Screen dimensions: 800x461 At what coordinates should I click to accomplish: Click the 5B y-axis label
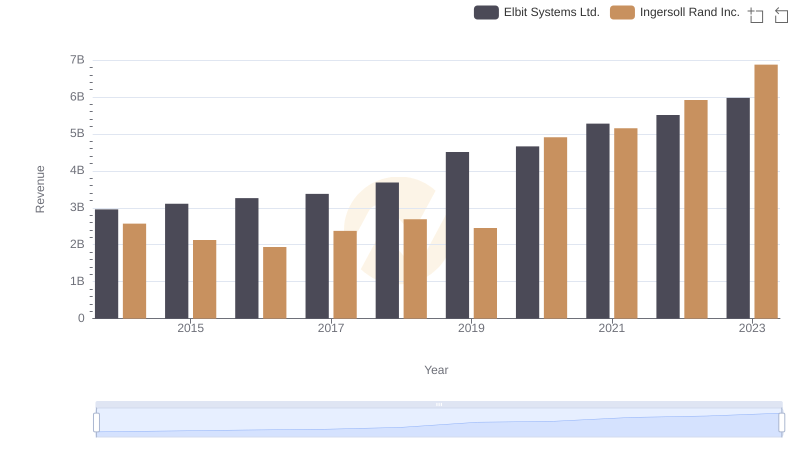[x=77, y=134]
